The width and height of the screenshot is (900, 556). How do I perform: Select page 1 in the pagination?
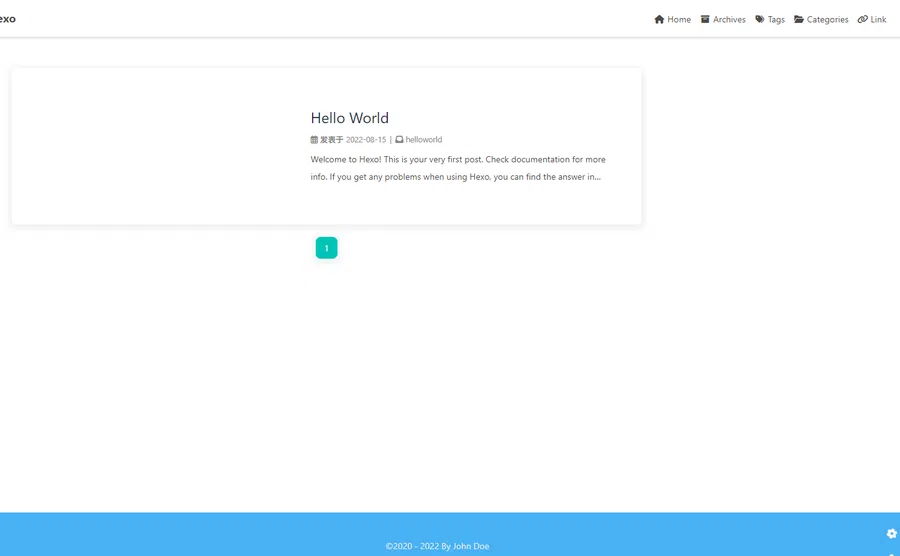click(327, 248)
